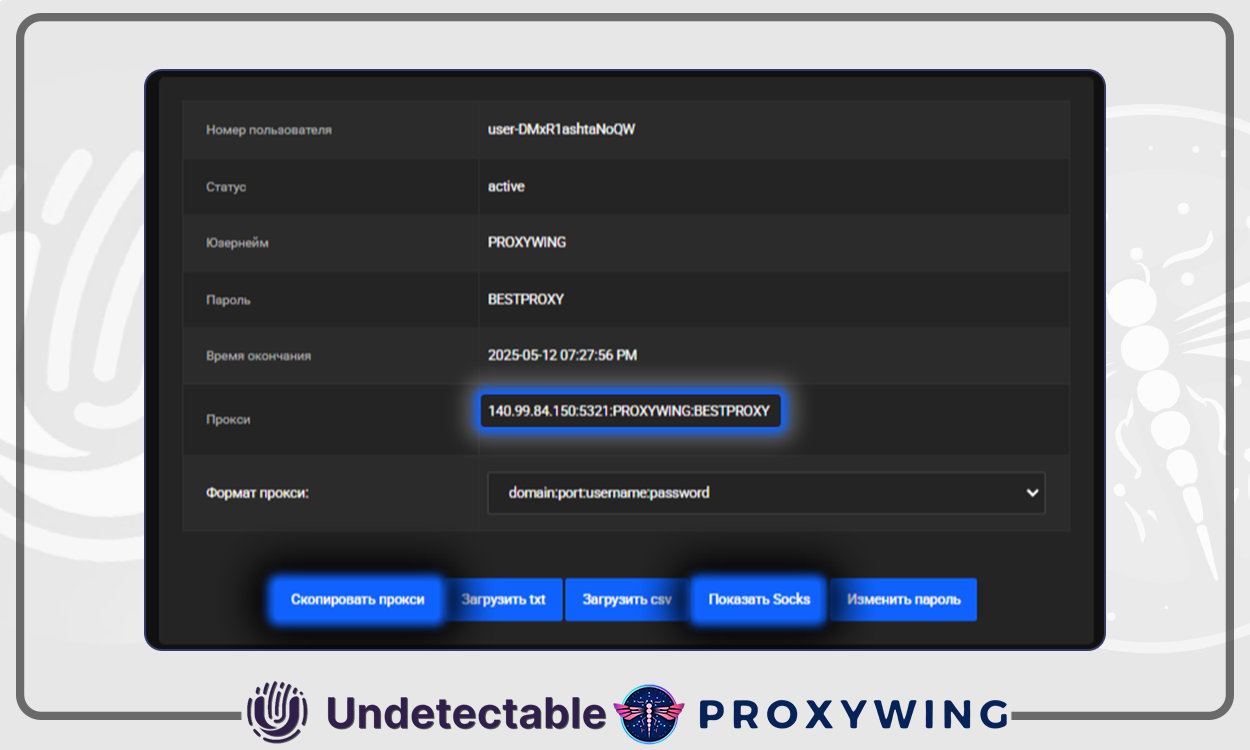
Task: Click the Undetectable fingerprint logo icon
Action: point(277,713)
